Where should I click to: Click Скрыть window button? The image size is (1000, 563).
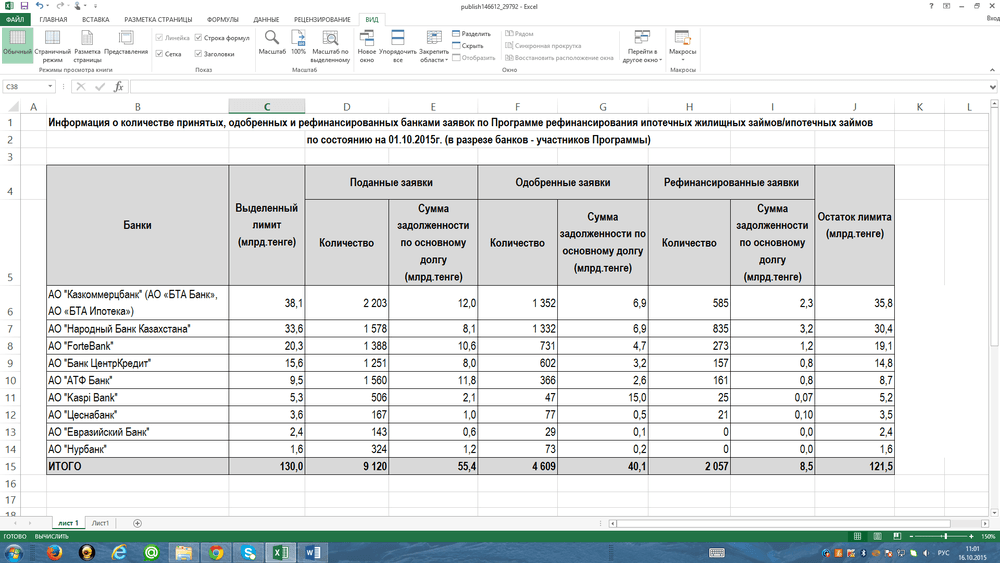click(x=467, y=46)
